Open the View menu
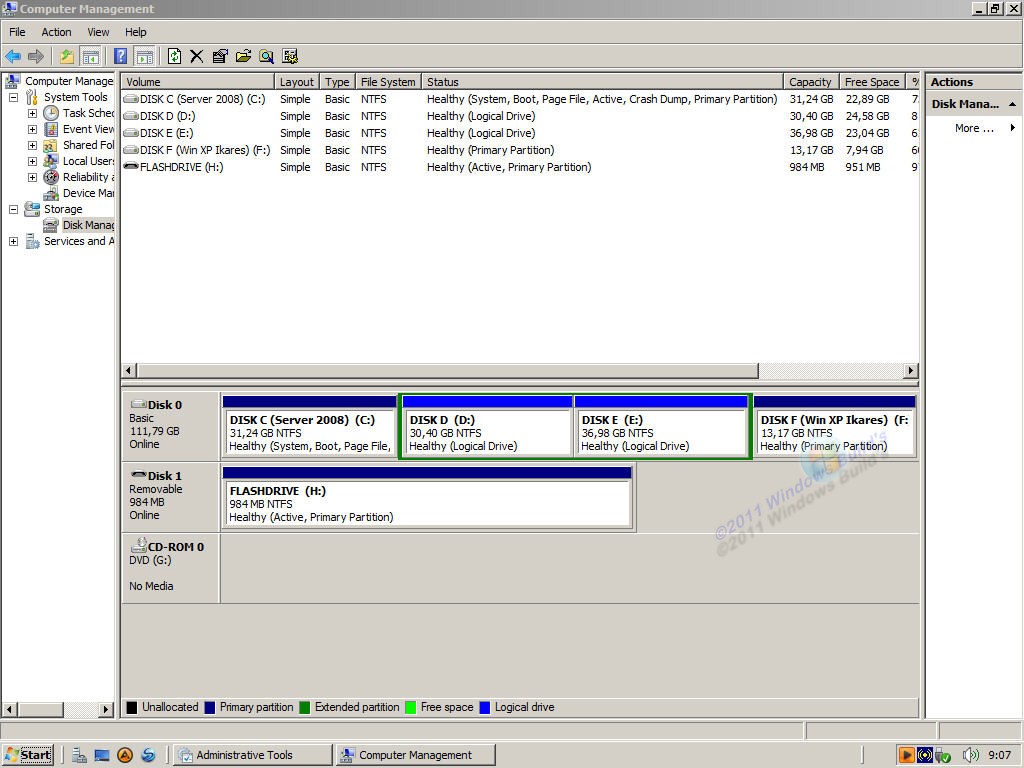The width and height of the screenshot is (1024, 768). pos(98,32)
